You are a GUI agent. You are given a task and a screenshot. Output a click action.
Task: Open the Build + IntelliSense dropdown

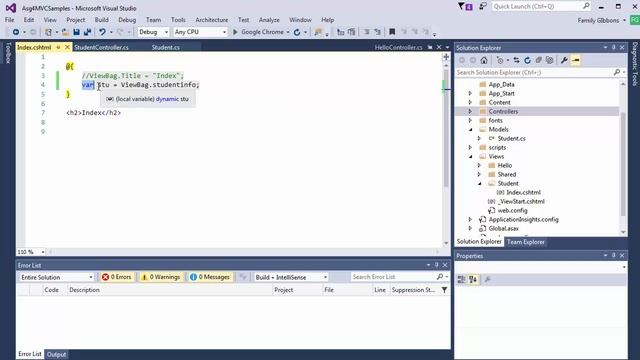(290, 277)
